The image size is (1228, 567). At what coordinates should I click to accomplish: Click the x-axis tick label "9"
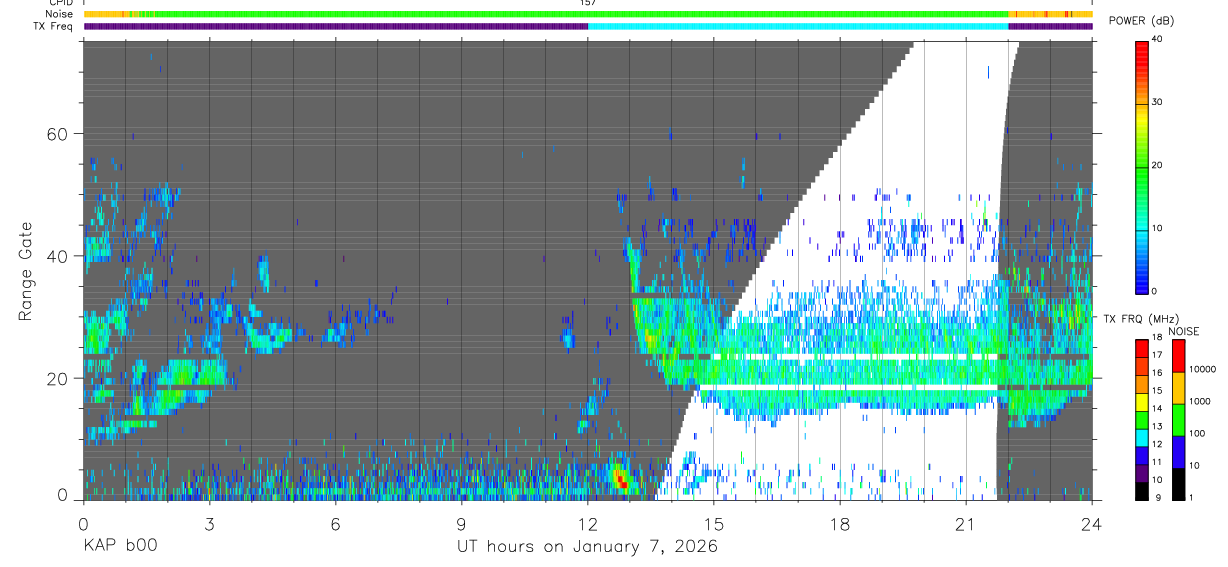(x=461, y=523)
